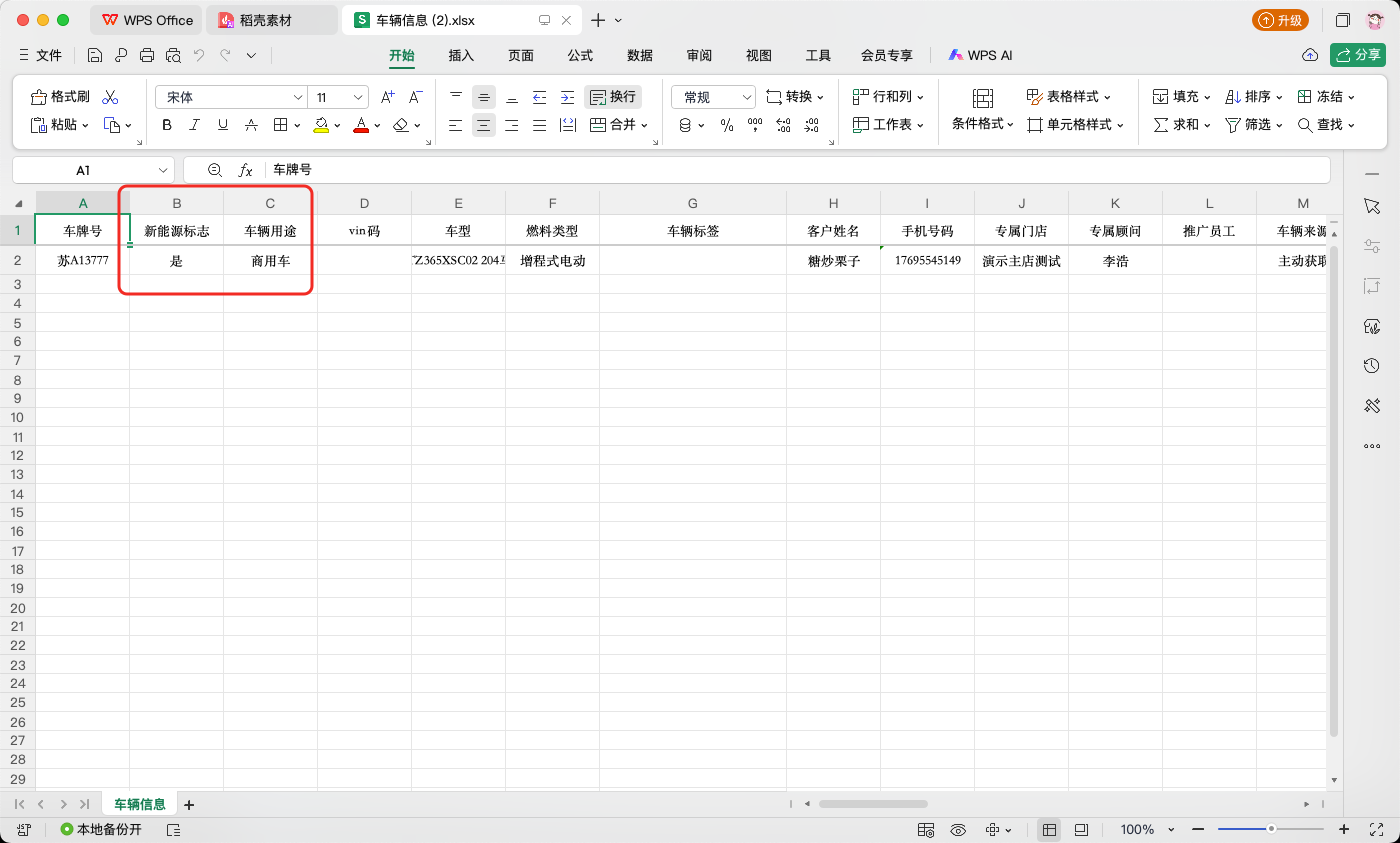Screen dimensions: 1400x843
Task: Click the increase font size icon
Action: coord(388,97)
